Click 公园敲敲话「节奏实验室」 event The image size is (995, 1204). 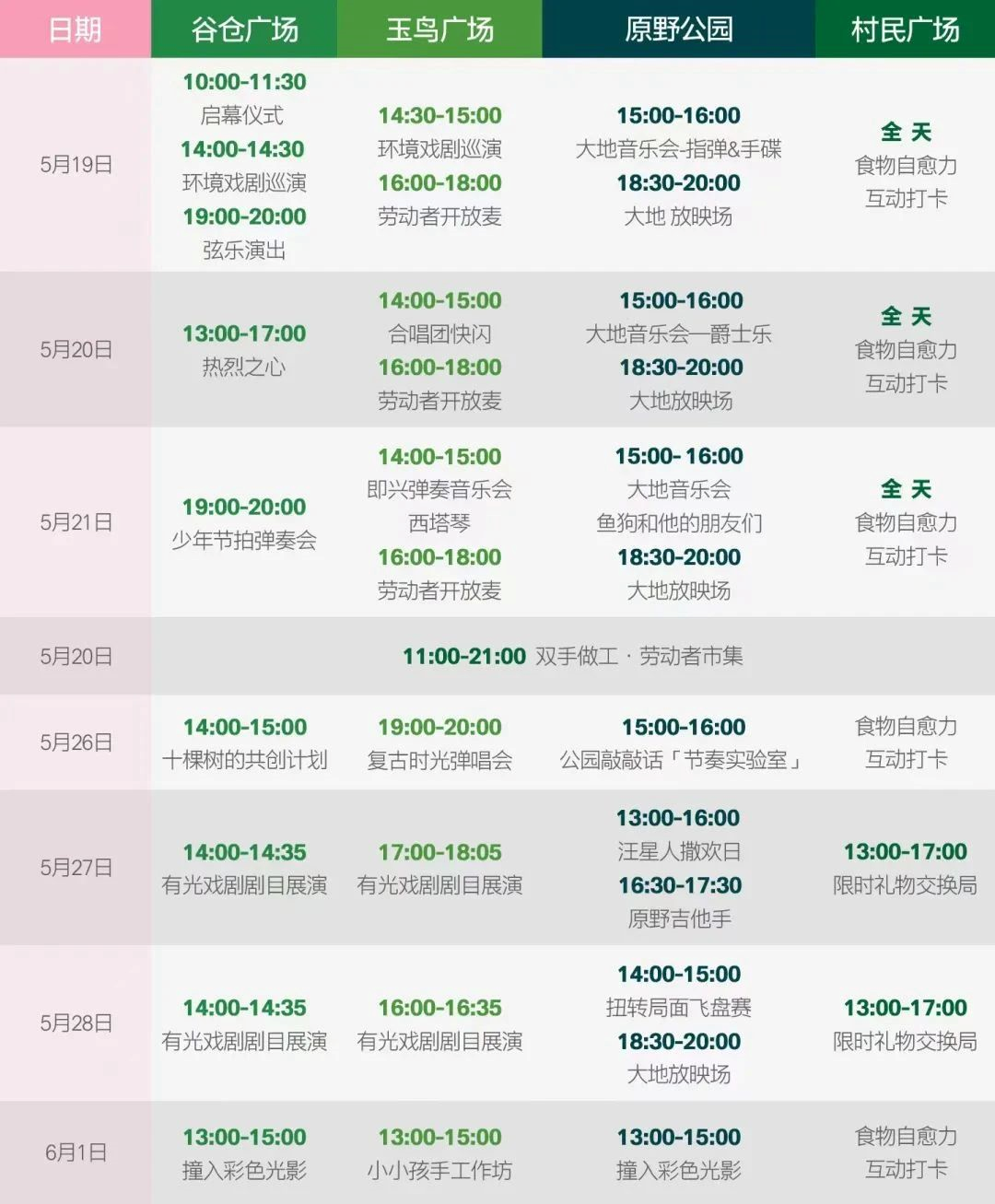[683, 760]
